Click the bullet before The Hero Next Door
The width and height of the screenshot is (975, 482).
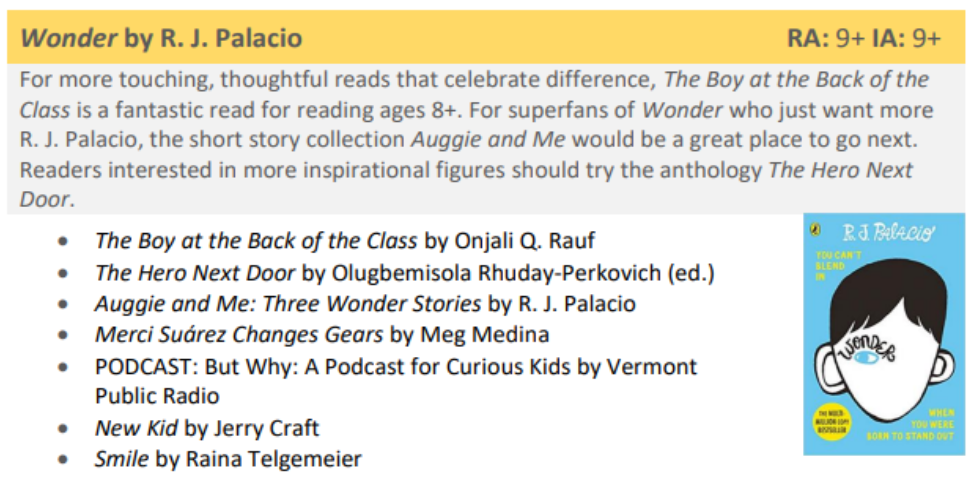pyautogui.click(x=65, y=273)
